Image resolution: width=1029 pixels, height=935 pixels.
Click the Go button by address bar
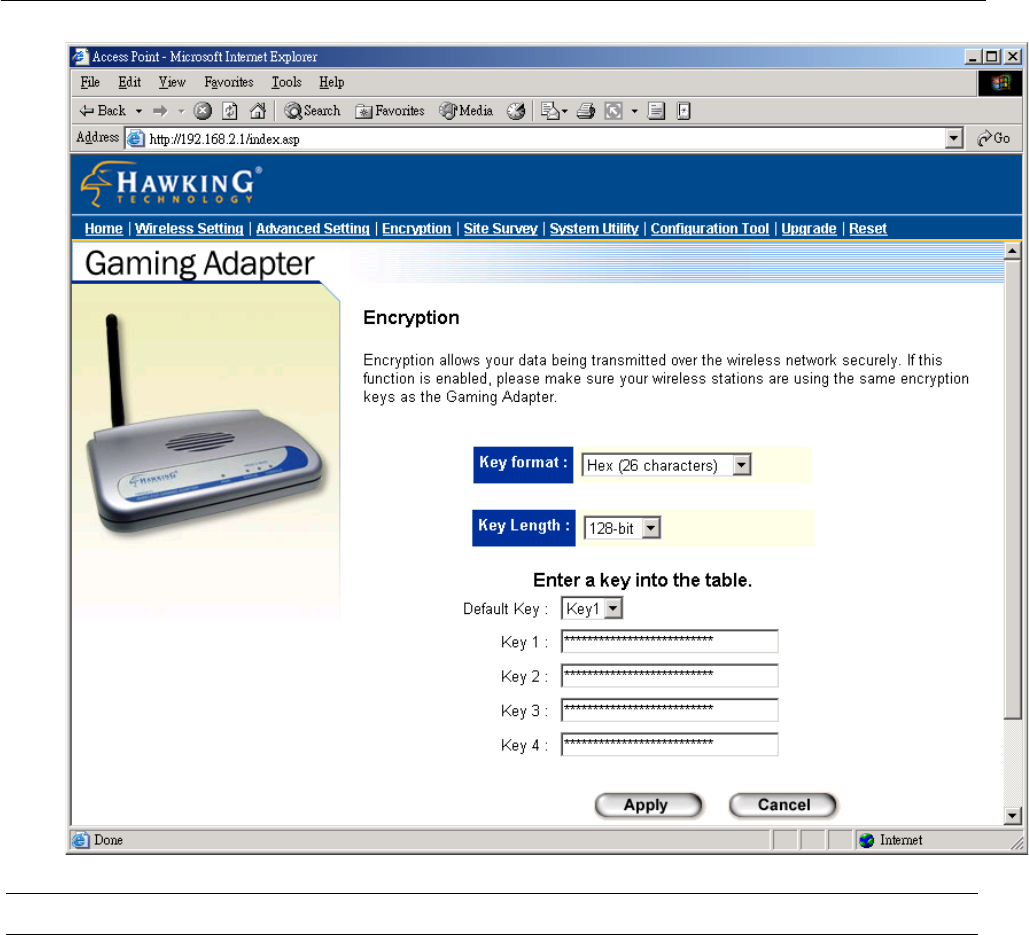(x=994, y=138)
